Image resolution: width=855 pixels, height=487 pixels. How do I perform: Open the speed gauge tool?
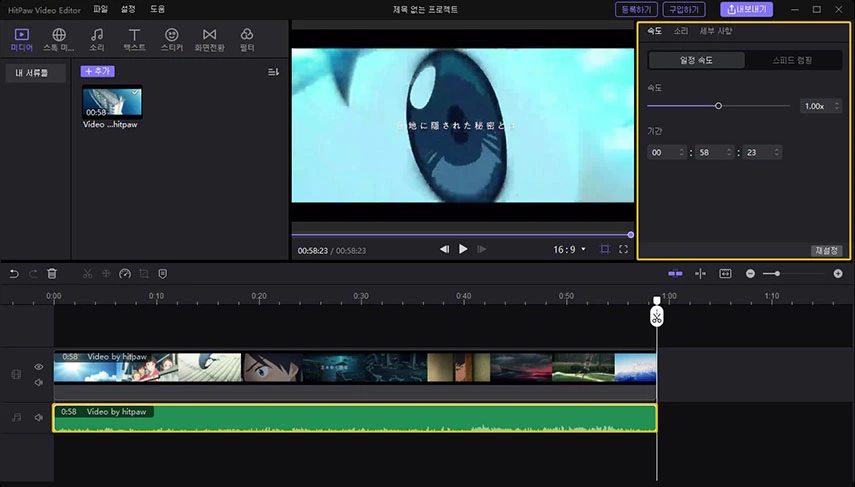pos(125,274)
